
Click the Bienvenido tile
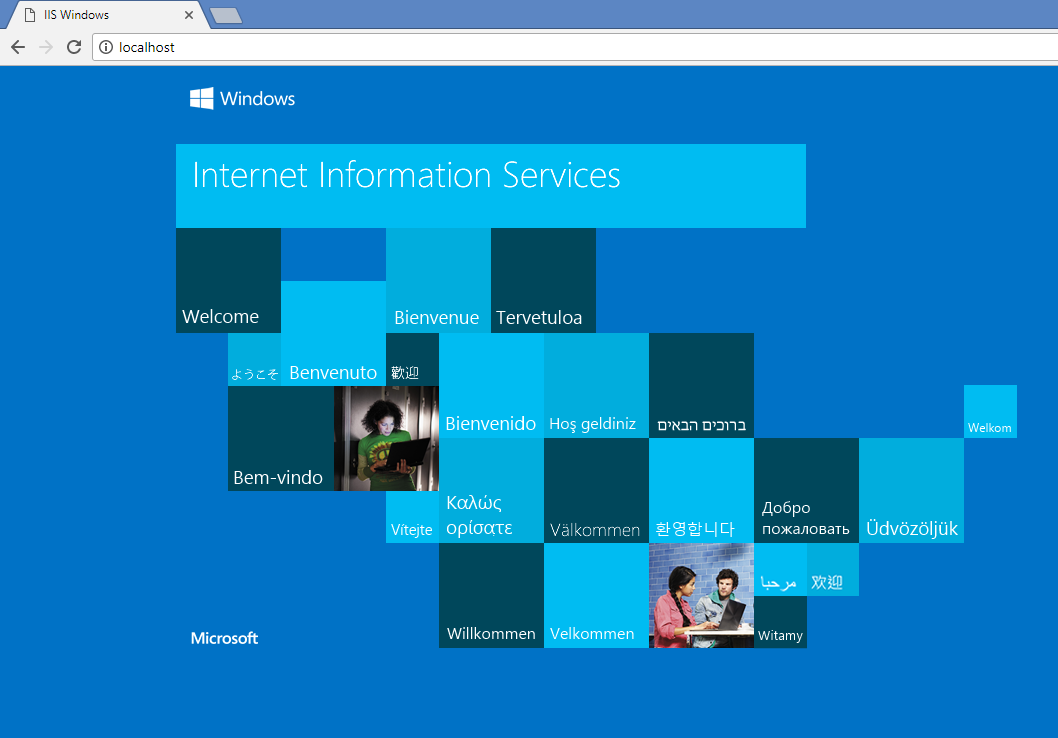(491, 385)
